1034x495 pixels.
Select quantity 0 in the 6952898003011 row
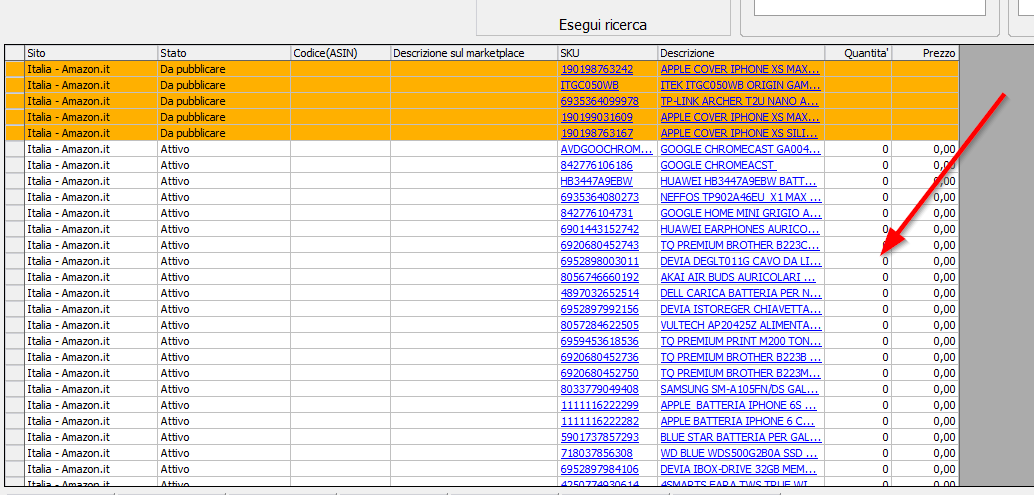[858, 261]
